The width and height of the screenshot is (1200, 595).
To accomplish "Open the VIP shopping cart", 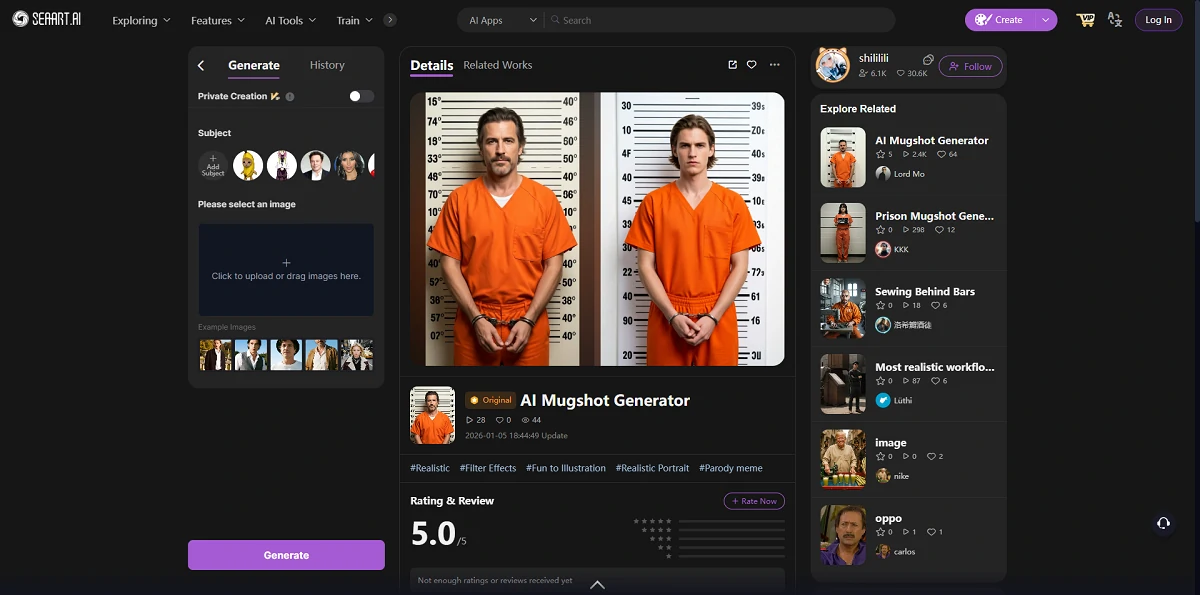I will 1086,19.
